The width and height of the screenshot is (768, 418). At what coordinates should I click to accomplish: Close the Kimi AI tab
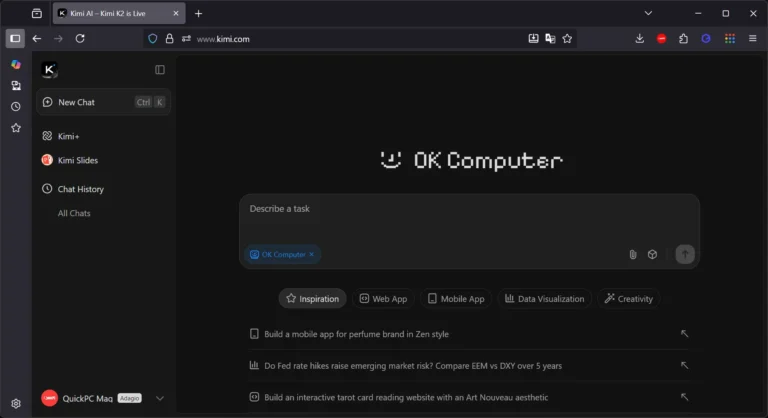176,14
